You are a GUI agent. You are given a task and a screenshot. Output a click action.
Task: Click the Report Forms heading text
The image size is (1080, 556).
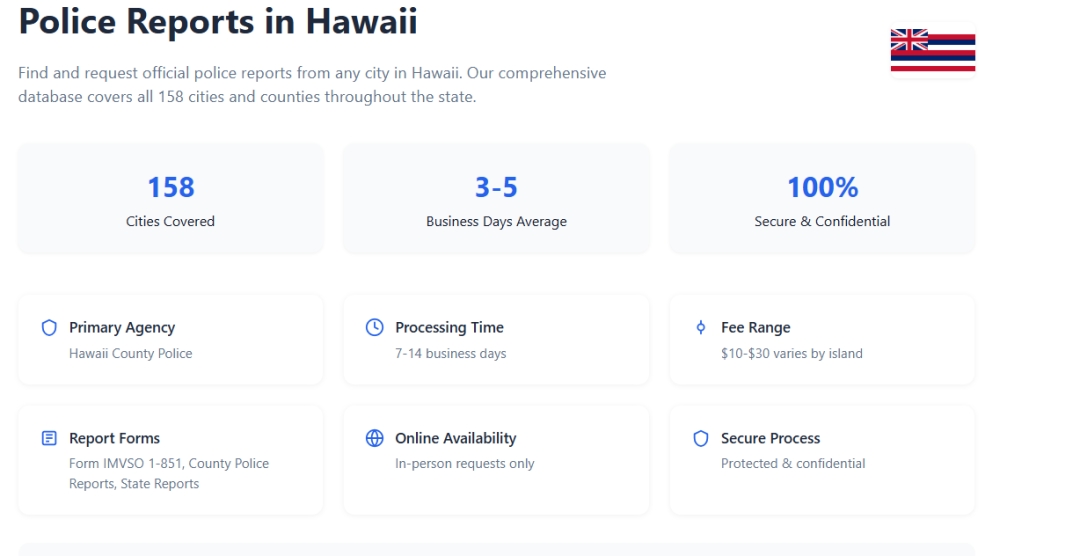coord(114,438)
